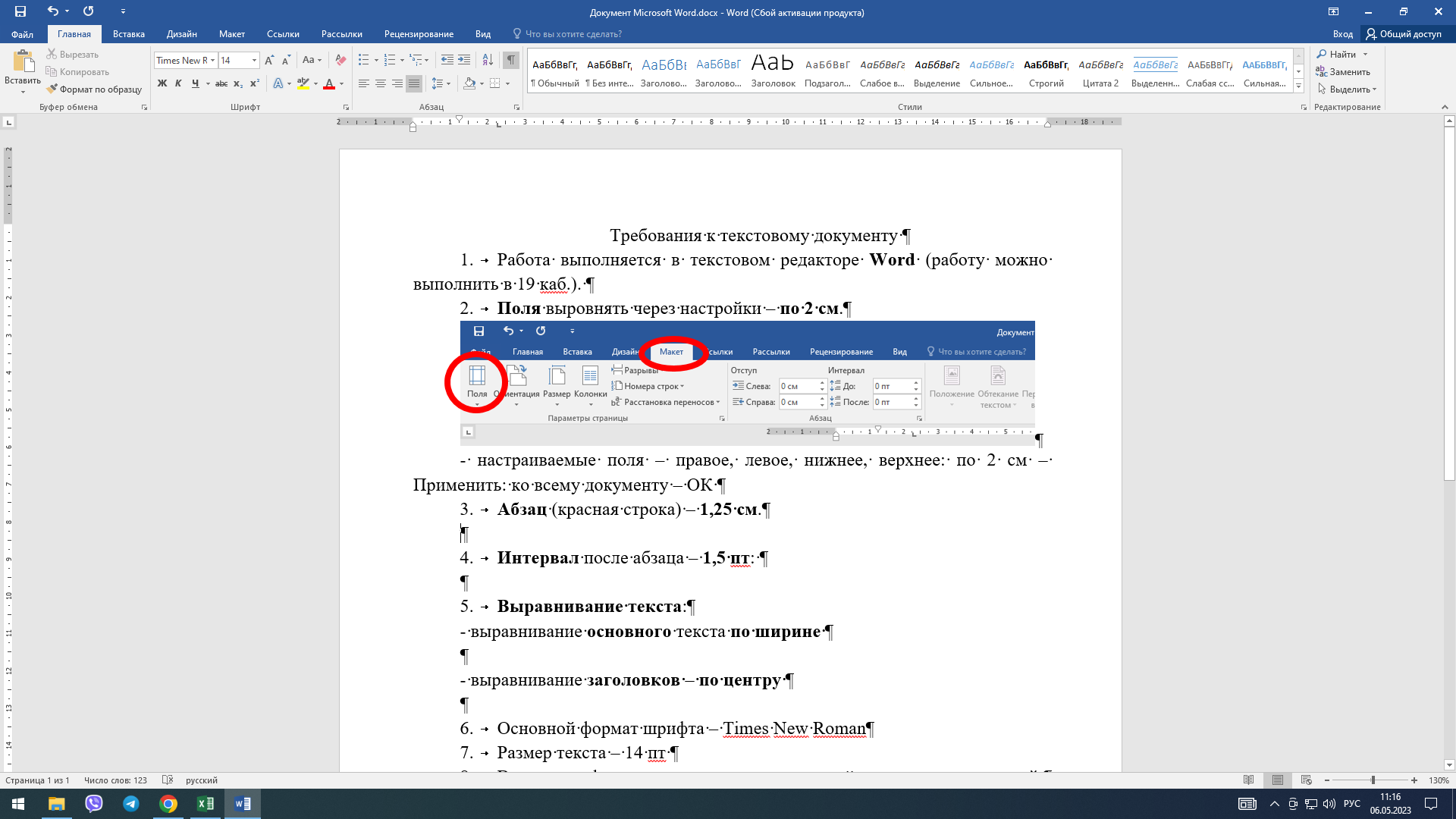This screenshot has width=1456, height=819.
Task: Apply Без интервала style
Action: (x=609, y=71)
